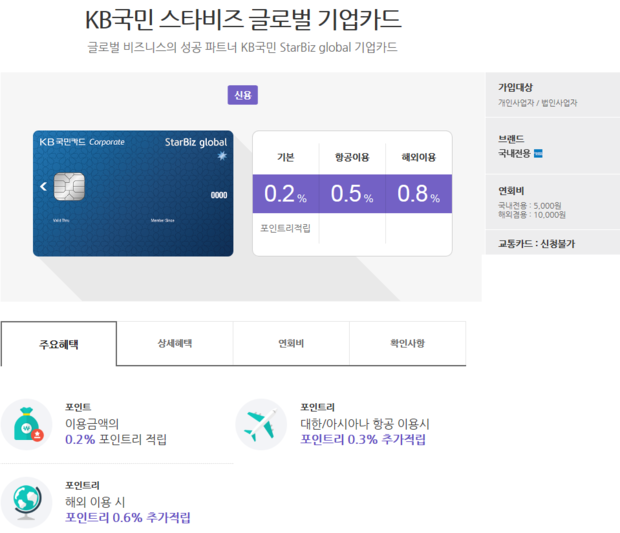Click 개인사업자 / 법인사업자 text
Image resolution: width=620 pixels, height=533 pixels.
click(x=537, y=103)
